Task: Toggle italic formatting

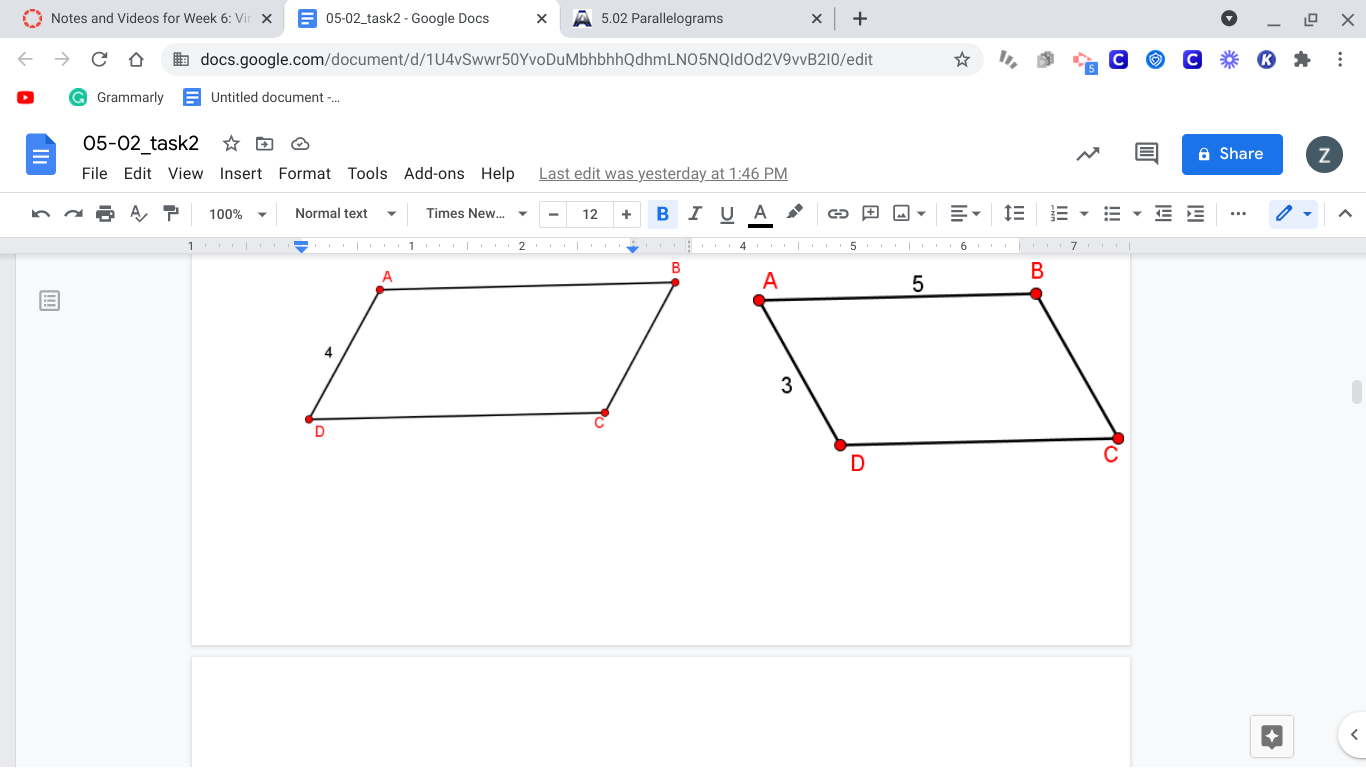Action: (x=695, y=213)
